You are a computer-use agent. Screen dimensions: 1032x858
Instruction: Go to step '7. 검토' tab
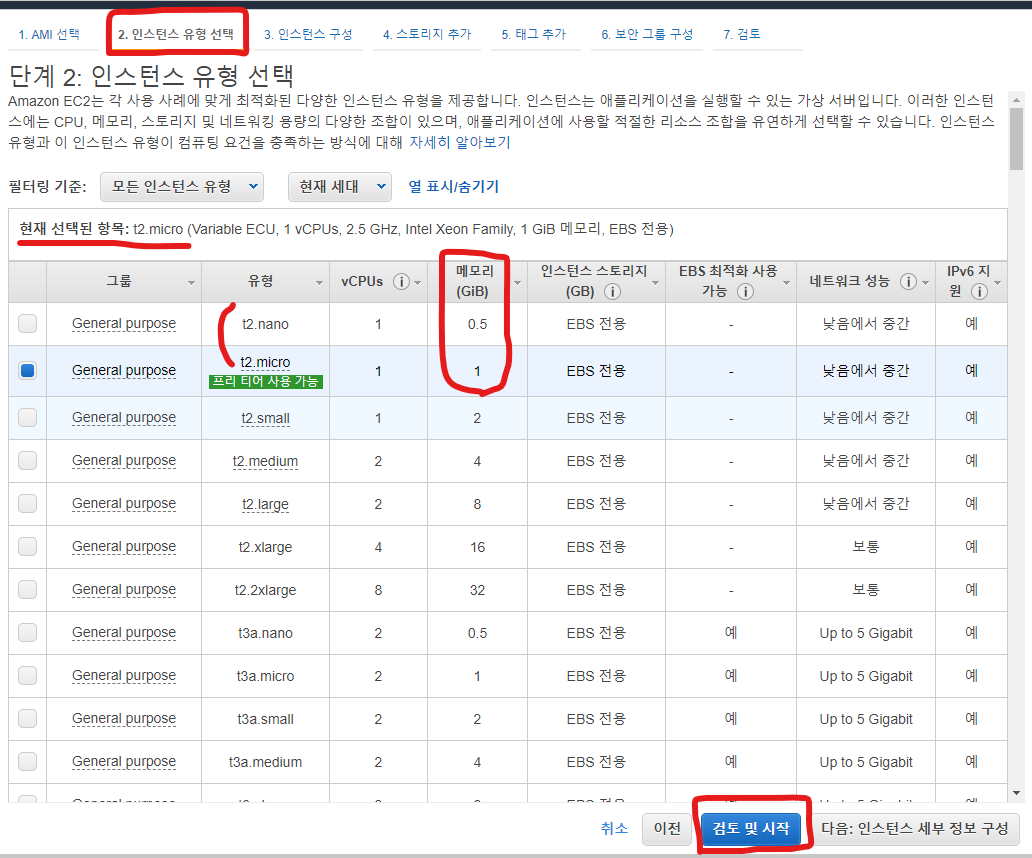pos(742,34)
